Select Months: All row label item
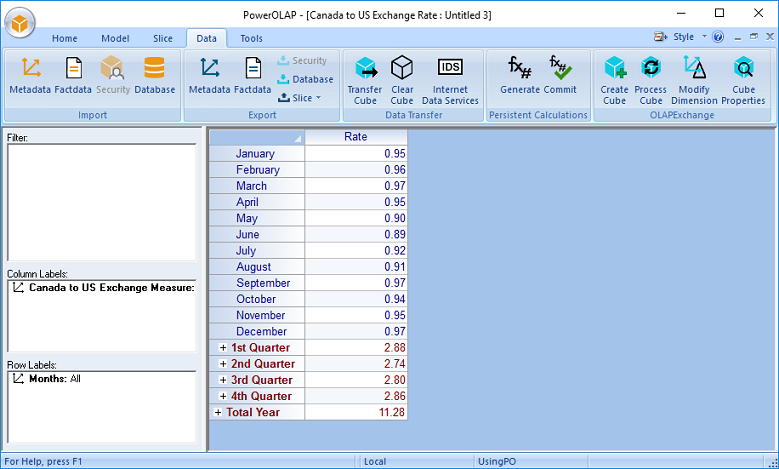The width and height of the screenshot is (779, 469). click(x=47, y=379)
